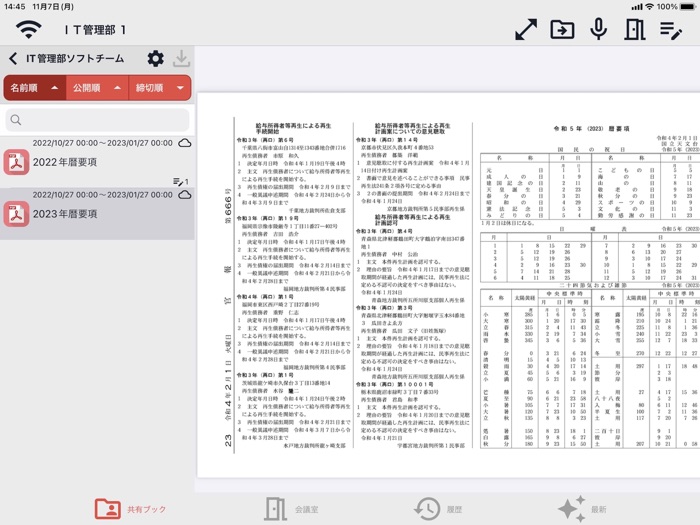This screenshot has width=700, height=525.
Task: Tap the IT管理部 1 title
Action: 96,30
